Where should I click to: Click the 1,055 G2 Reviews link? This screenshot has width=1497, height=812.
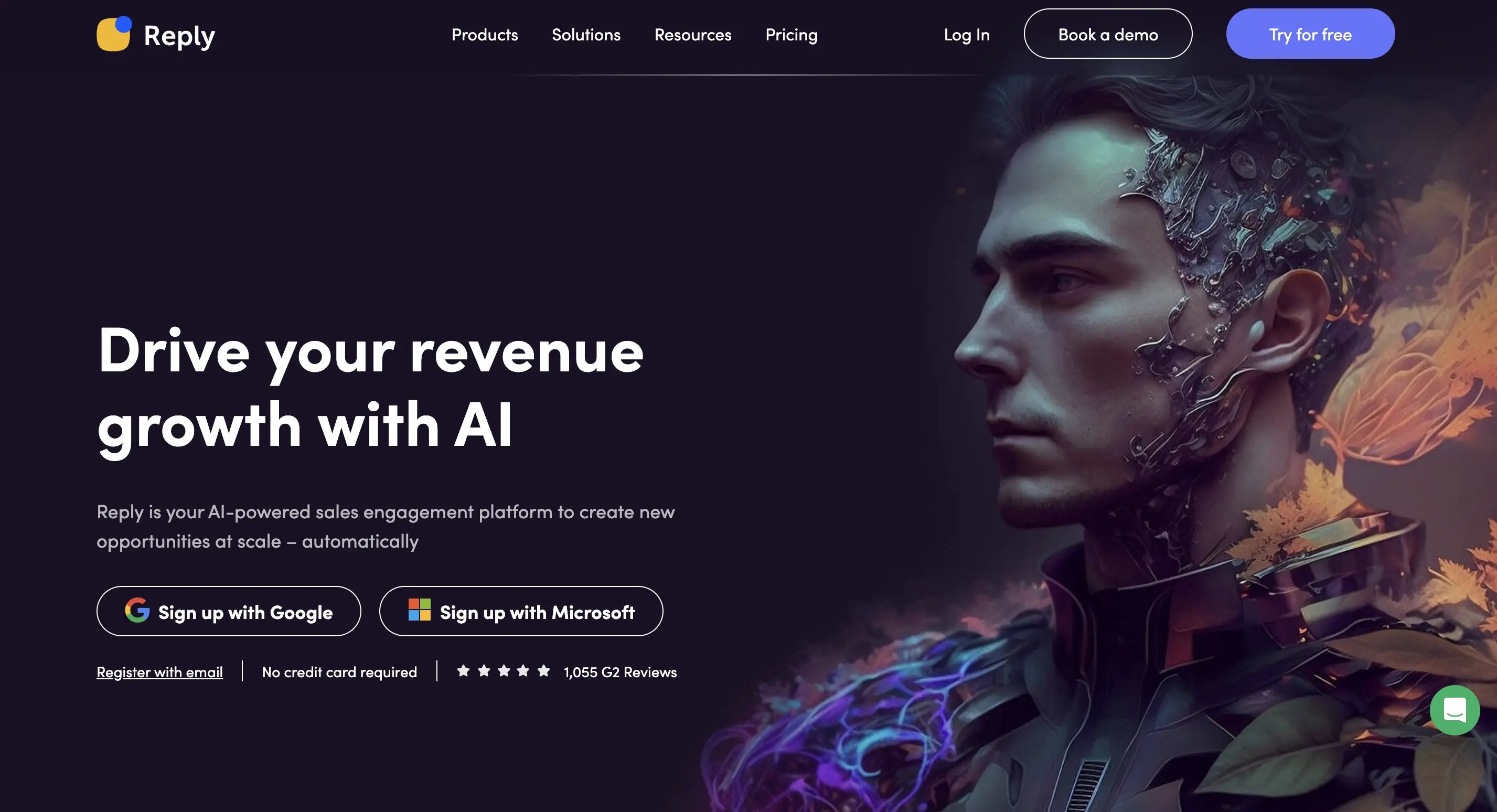click(620, 671)
